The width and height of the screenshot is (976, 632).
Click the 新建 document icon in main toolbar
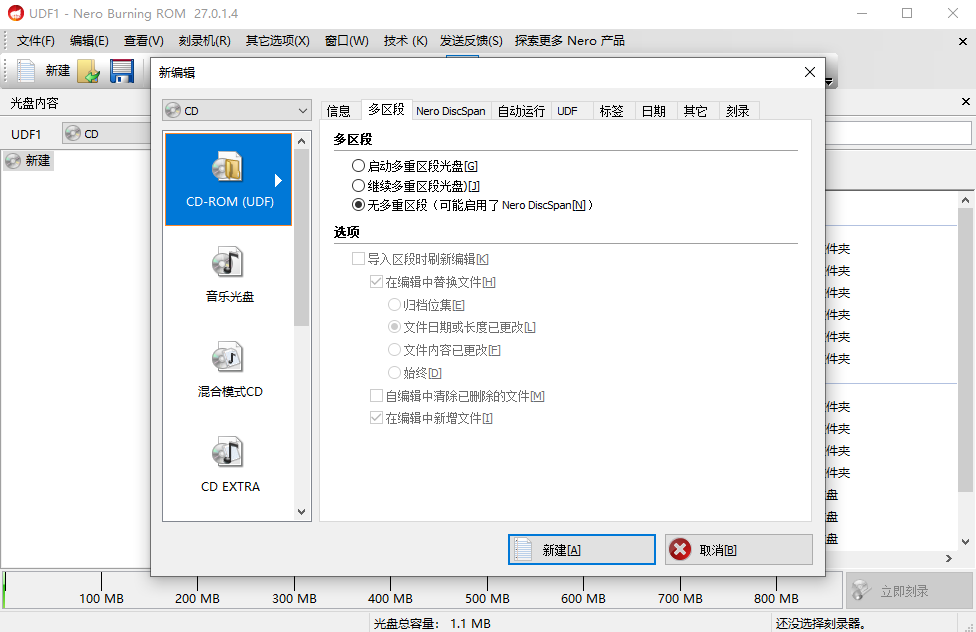click(26, 71)
